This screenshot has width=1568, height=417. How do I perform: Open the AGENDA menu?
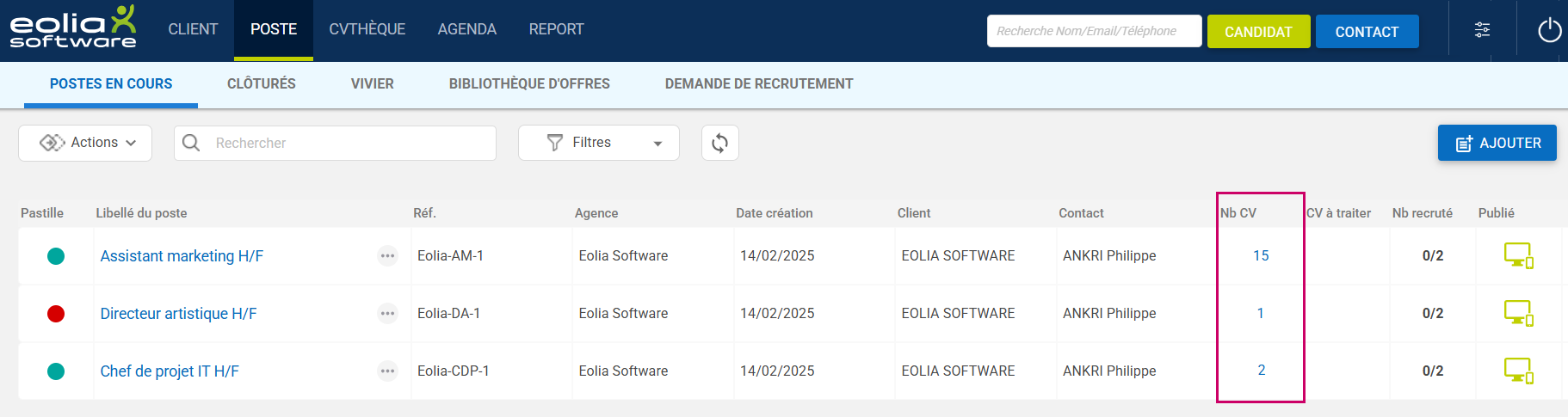pyautogui.click(x=466, y=29)
